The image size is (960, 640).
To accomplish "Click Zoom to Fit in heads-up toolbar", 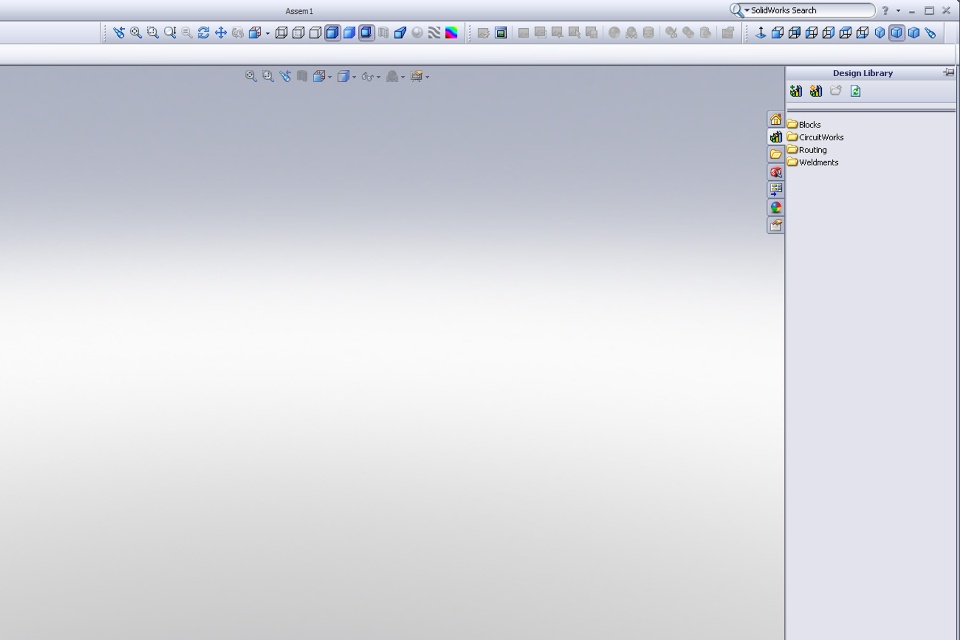I will pos(250,76).
